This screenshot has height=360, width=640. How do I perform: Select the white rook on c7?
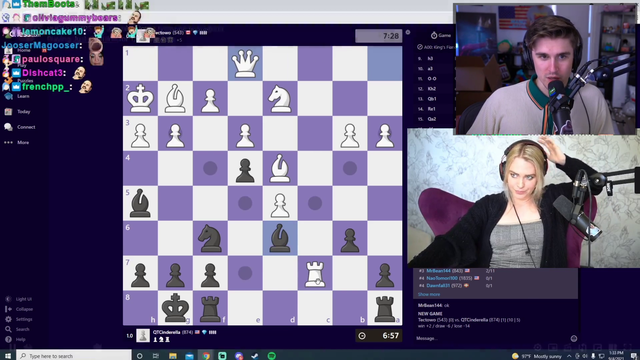click(x=315, y=273)
